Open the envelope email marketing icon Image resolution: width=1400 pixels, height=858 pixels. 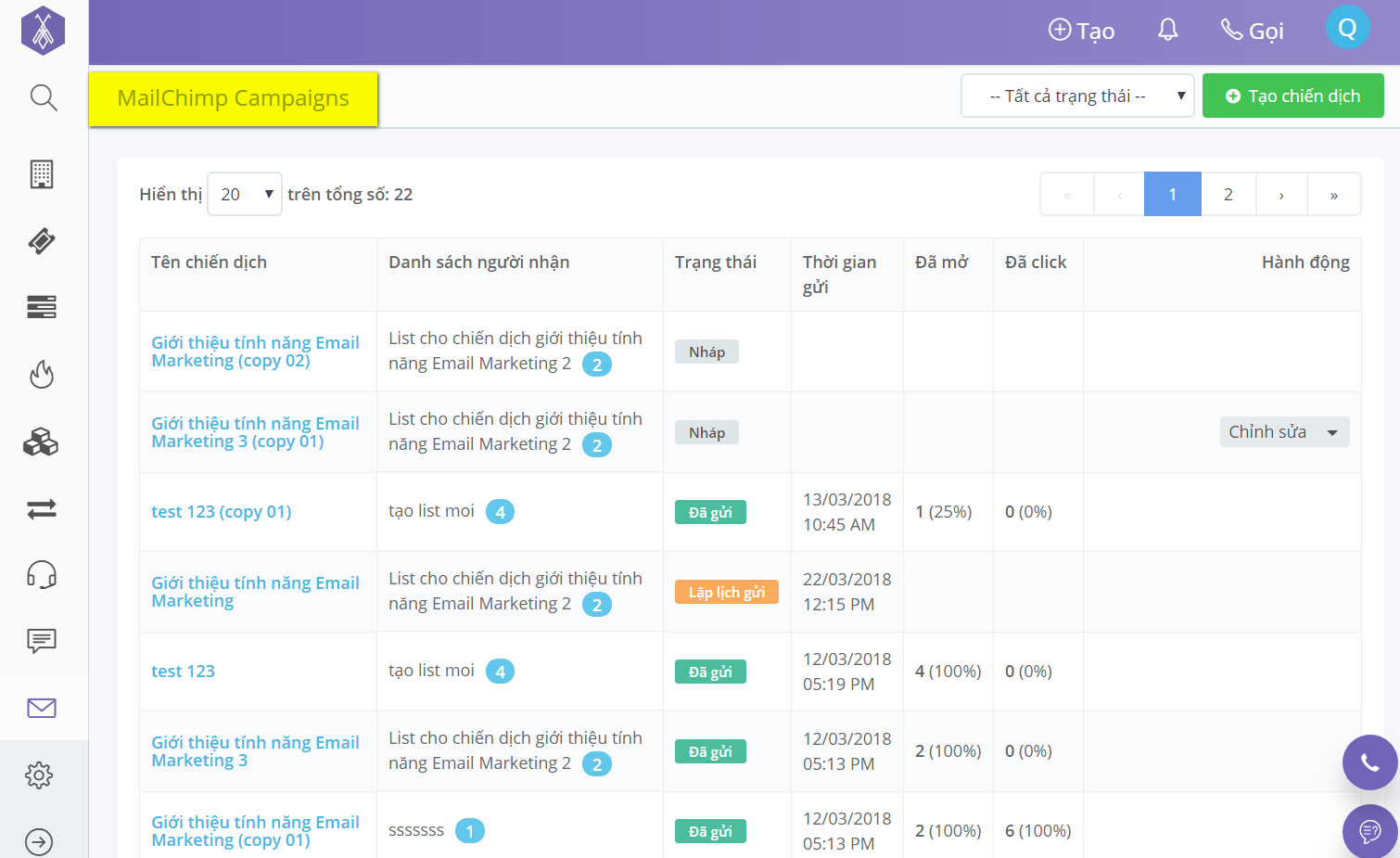(x=42, y=708)
